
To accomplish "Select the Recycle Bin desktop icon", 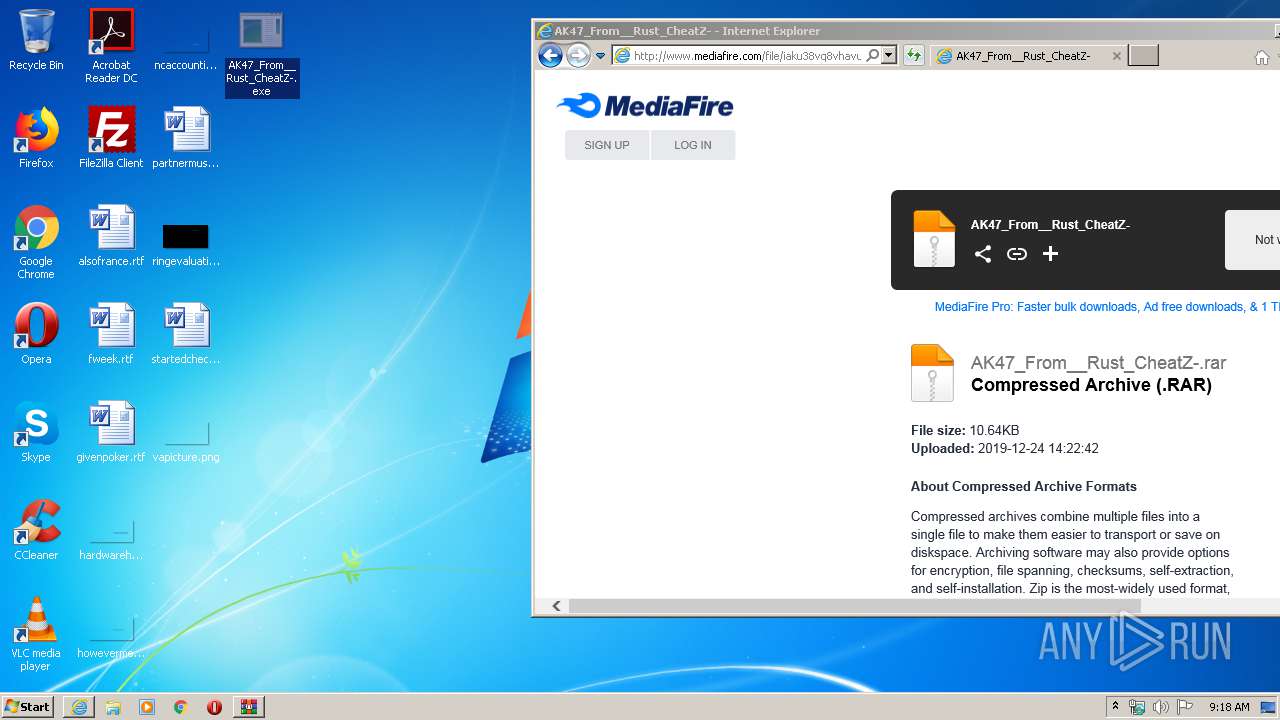I will pos(36,40).
